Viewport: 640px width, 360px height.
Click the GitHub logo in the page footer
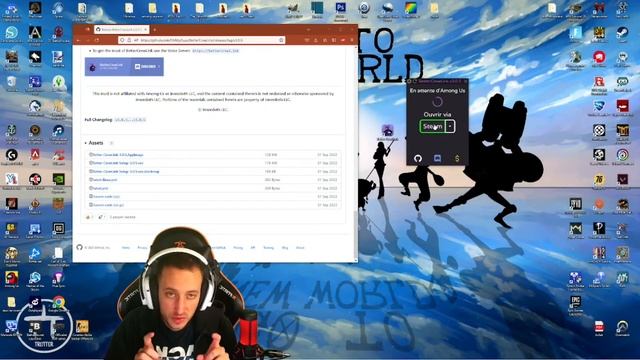[x=80, y=247]
